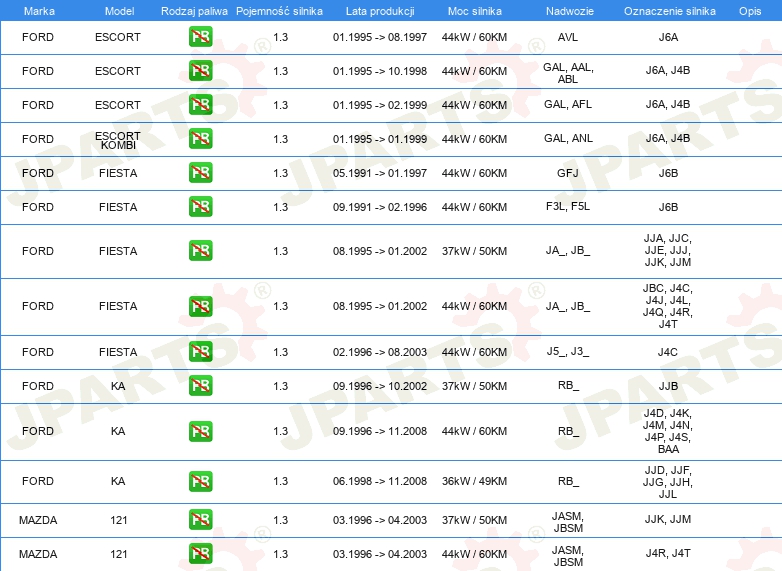Click the model name ESCORT KOMBI

click(x=118, y=140)
